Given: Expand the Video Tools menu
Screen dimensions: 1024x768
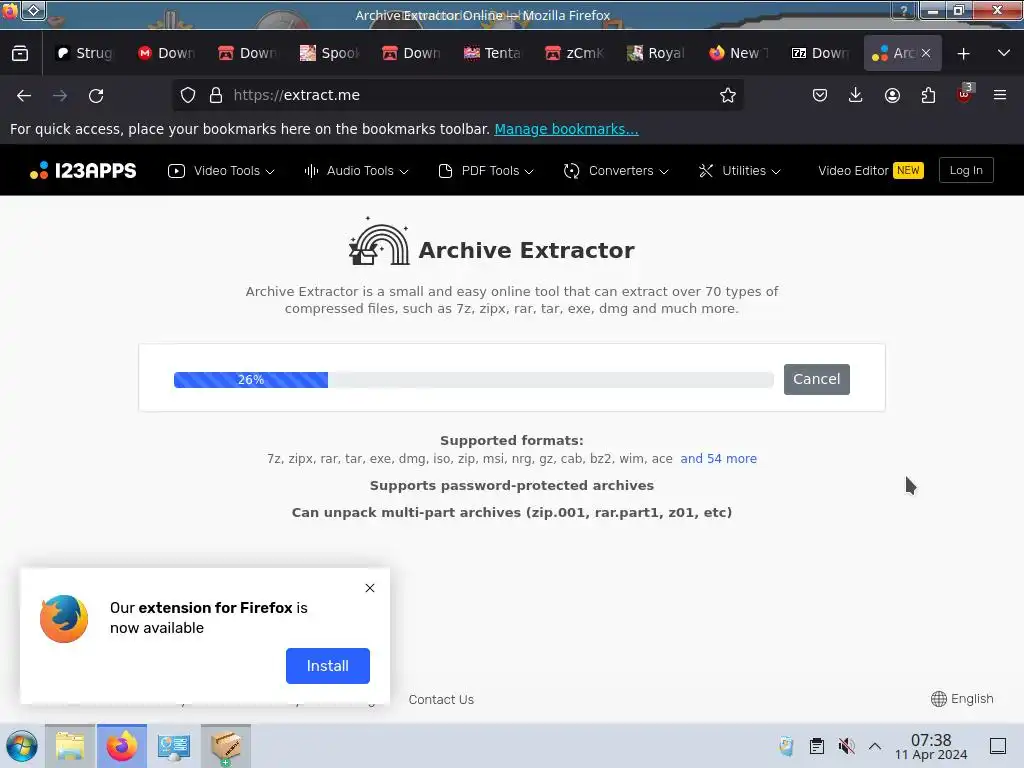Looking at the screenshot, I should coord(221,170).
